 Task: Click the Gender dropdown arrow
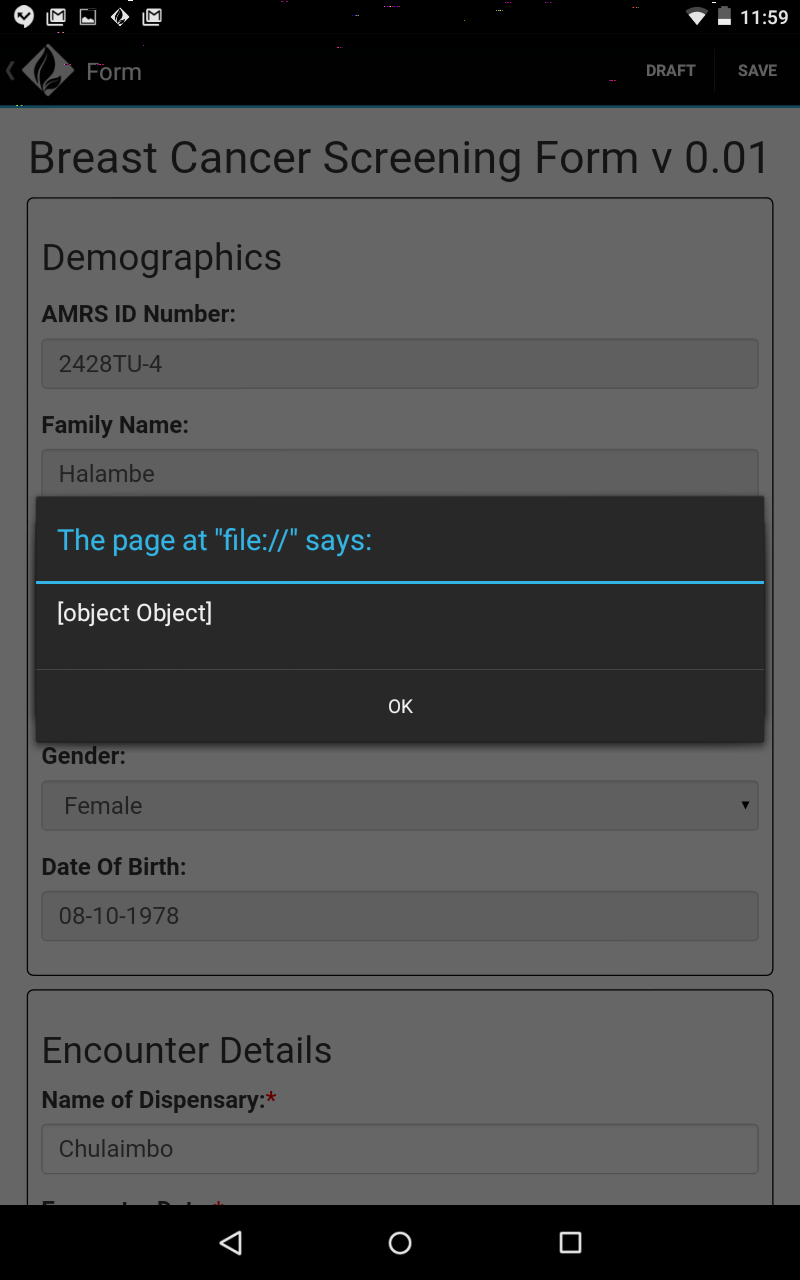[745, 805]
